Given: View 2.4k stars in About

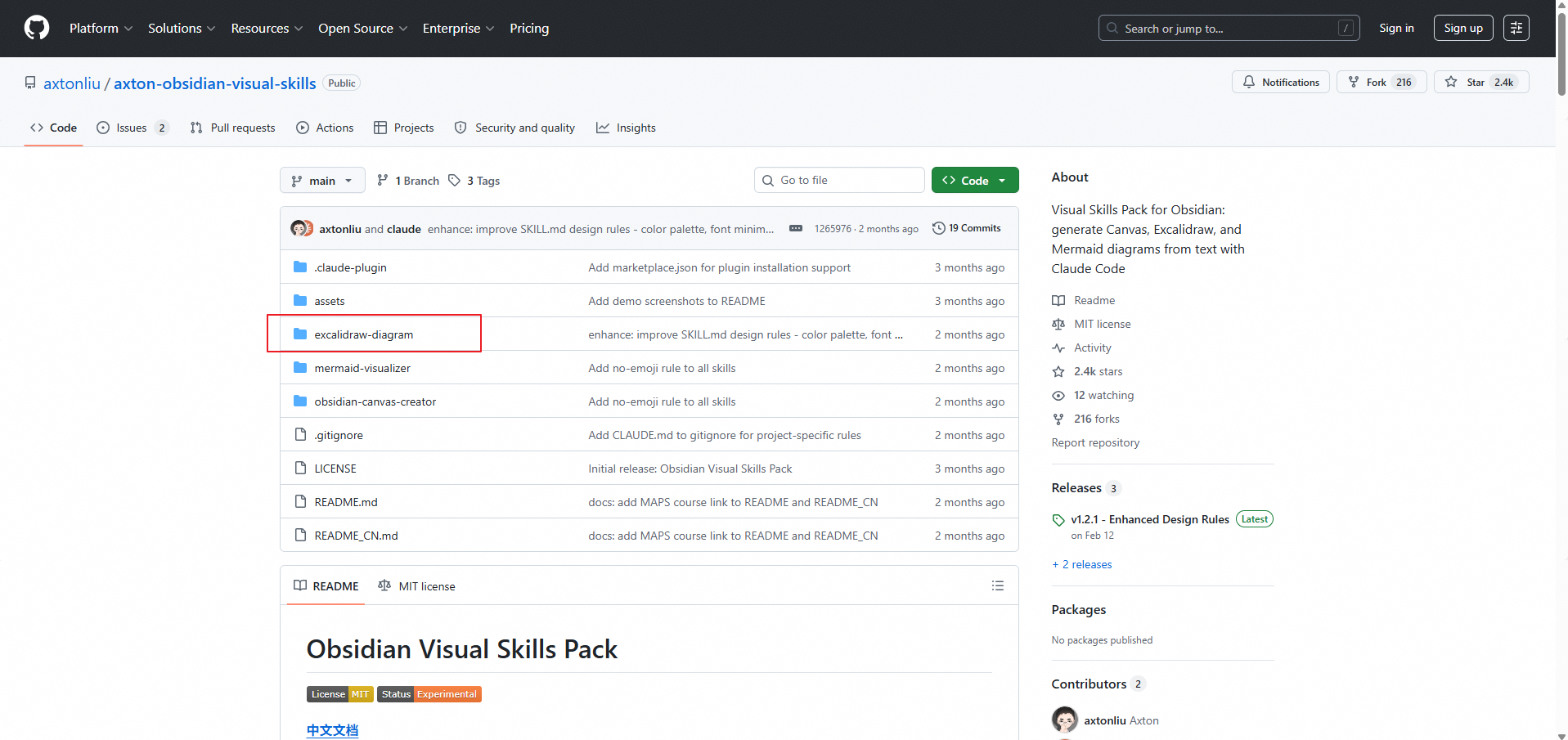Looking at the screenshot, I should tap(1088, 371).
